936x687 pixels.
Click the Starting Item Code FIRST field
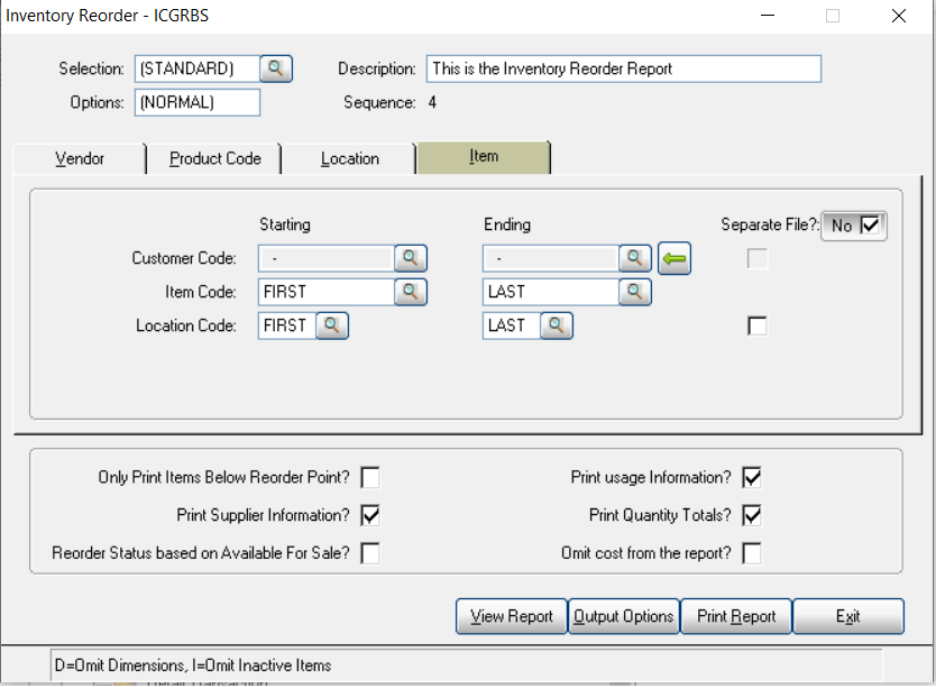point(327,292)
